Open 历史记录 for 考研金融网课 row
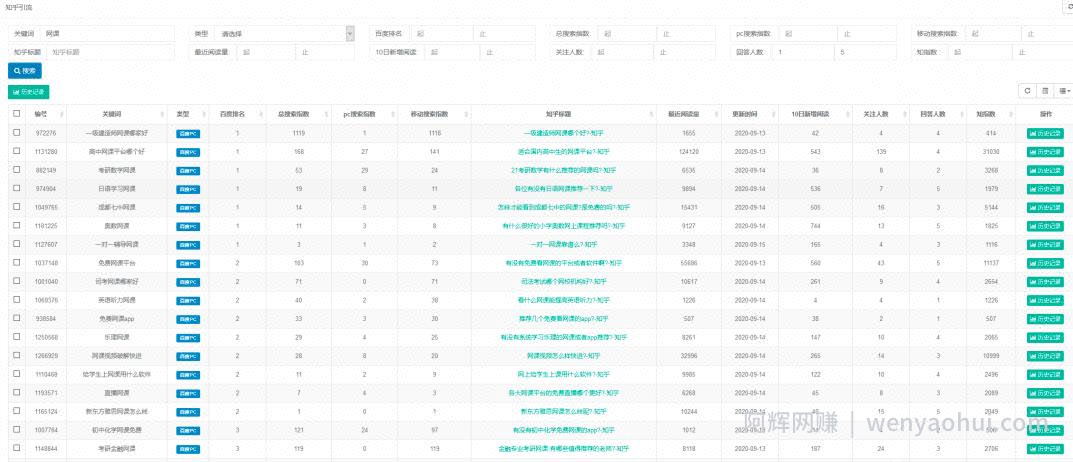This screenshot has height=462, width=1073. point(1045,449)
